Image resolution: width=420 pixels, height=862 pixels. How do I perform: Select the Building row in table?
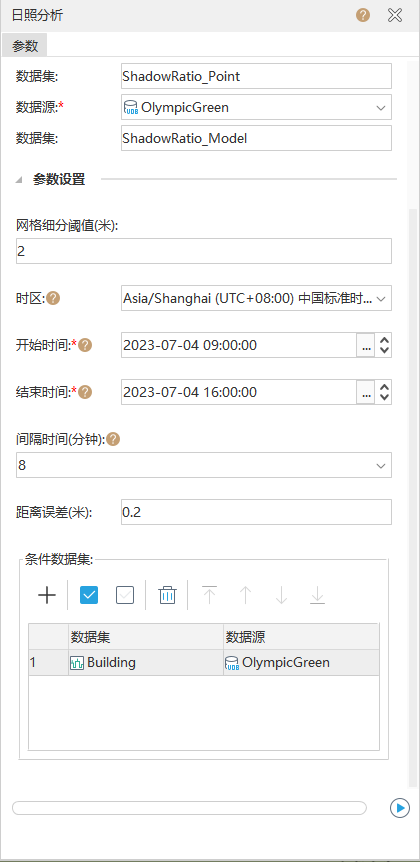[204, 663]
